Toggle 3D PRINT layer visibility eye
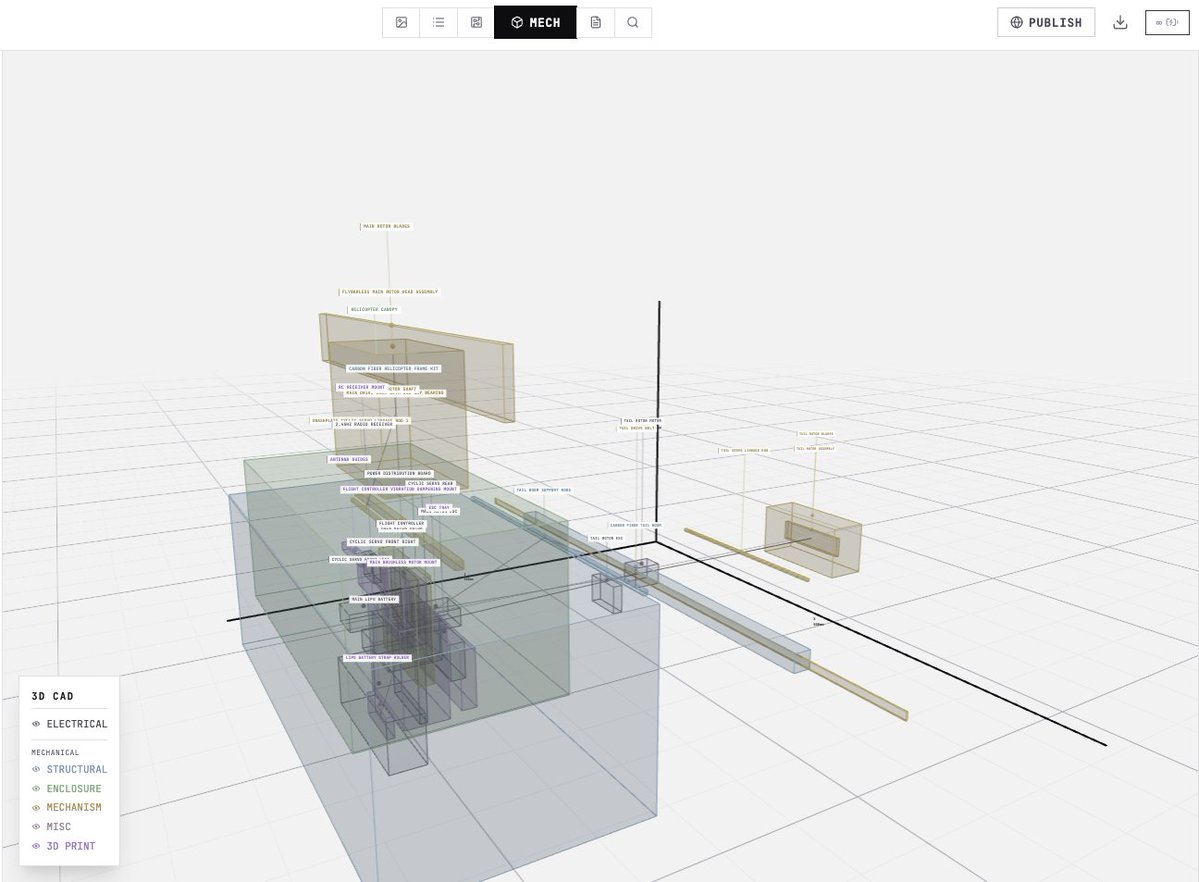This screenshot has height=882, width=1199. (x=36, y=846)
